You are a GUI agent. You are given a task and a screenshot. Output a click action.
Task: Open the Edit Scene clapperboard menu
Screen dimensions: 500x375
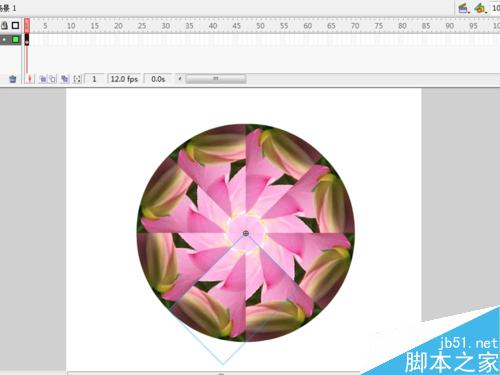click(x=463, y=8)
